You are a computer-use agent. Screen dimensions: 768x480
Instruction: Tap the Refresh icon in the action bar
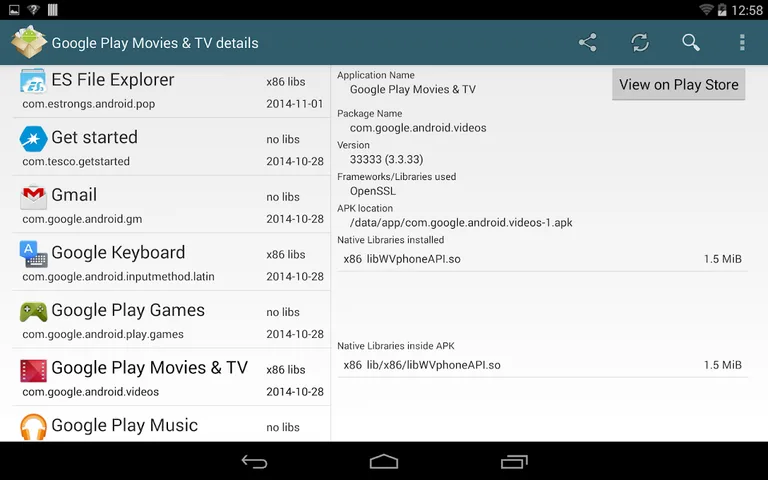click(640, 43)
